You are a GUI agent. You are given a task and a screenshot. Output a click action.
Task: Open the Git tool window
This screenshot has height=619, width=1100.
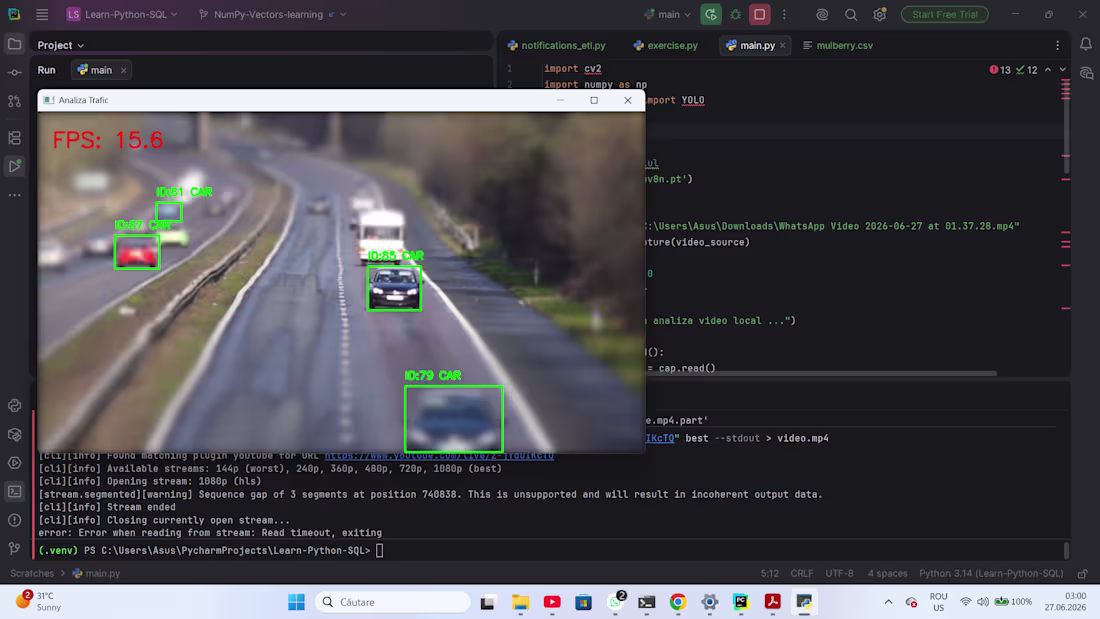coord(14,549)
